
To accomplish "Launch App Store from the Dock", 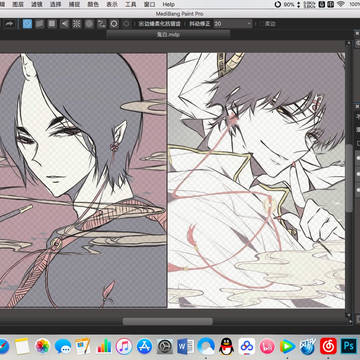I will (144, 347).
